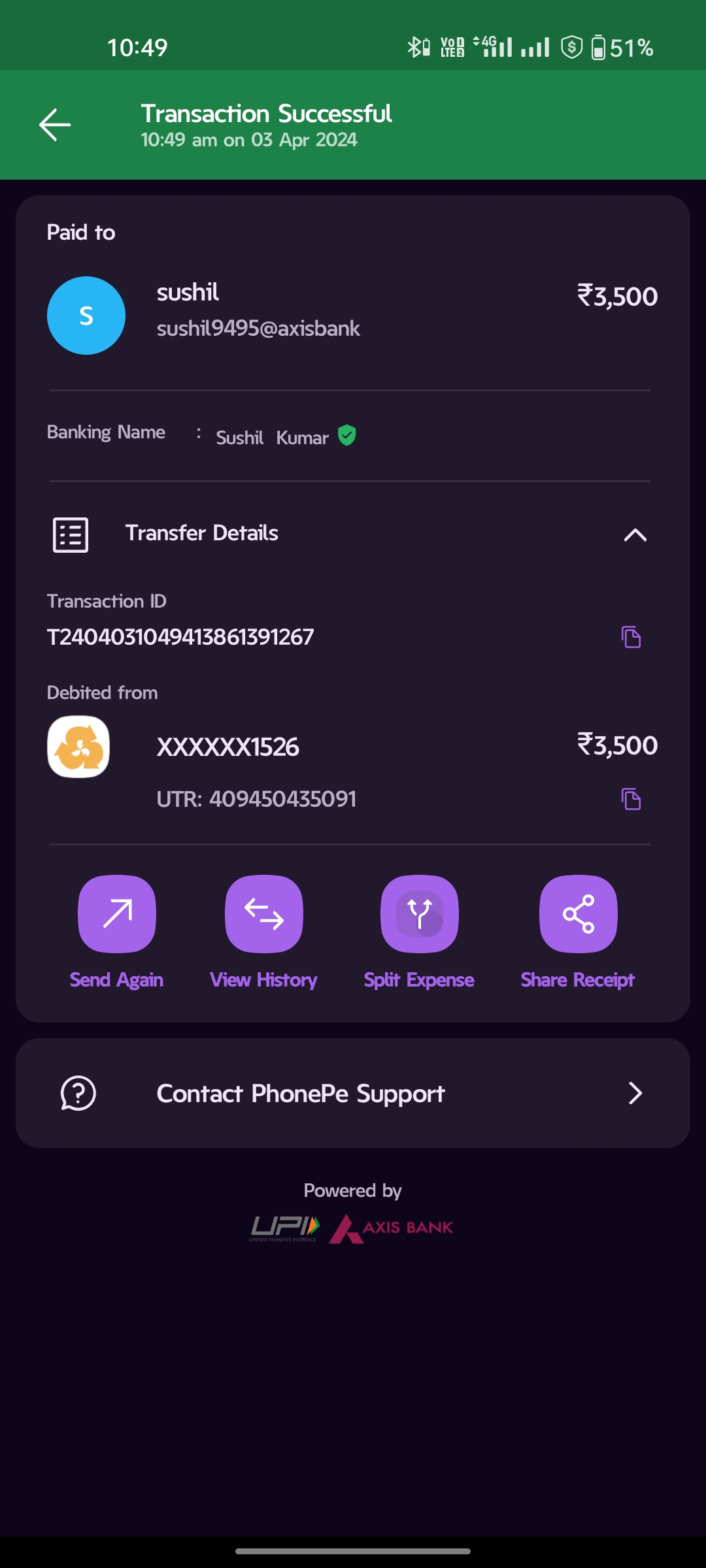Copy the Transaction ID
This screenshot has width=706, height=1568.
pyautogui.click(x=631, y=637)
